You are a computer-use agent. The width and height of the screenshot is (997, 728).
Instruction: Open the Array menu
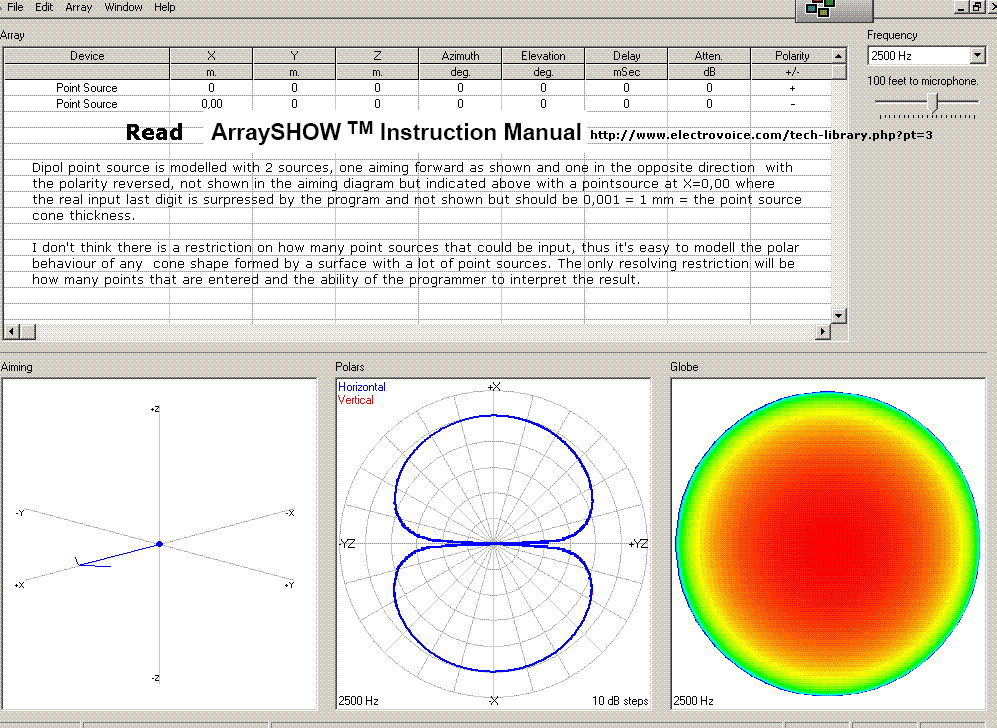coord(79,7)
